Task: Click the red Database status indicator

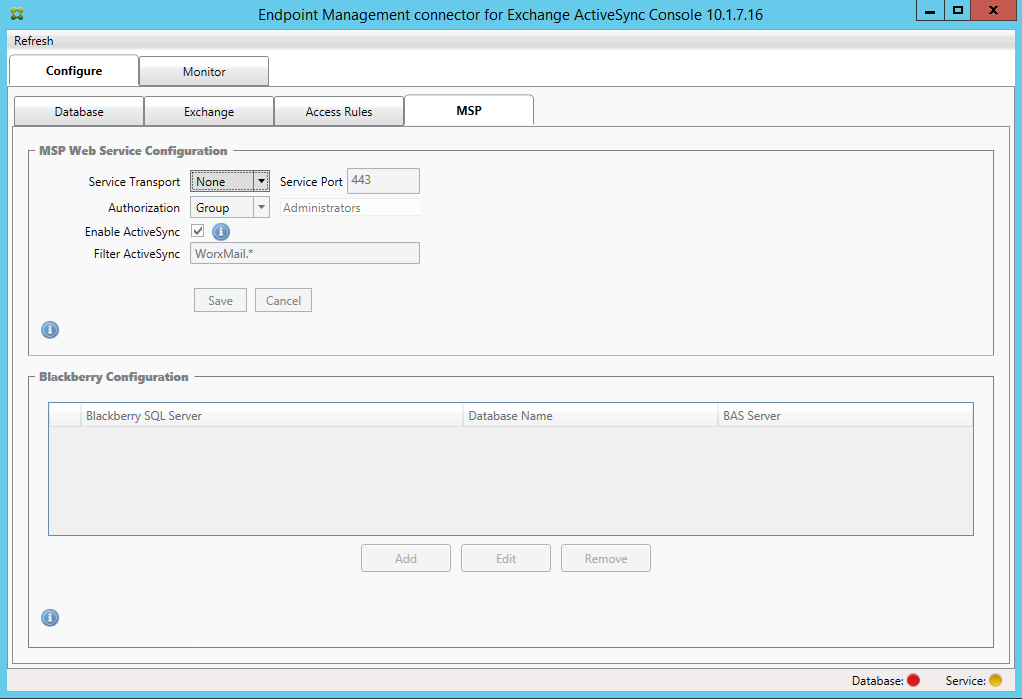Action: pos(913,681)
